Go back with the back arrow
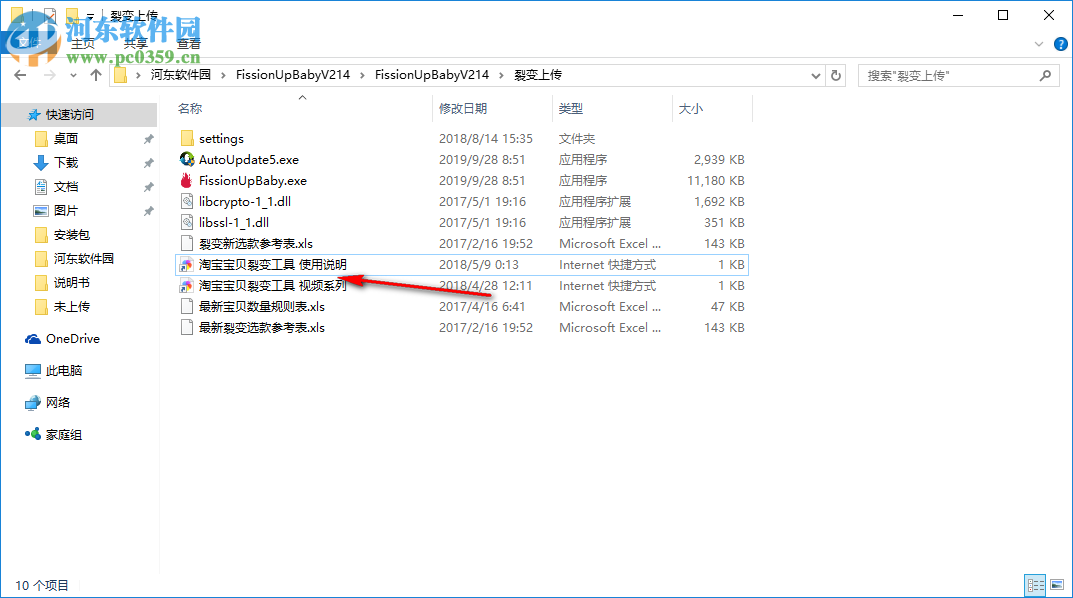1073x598 pixels. [19, 75]
